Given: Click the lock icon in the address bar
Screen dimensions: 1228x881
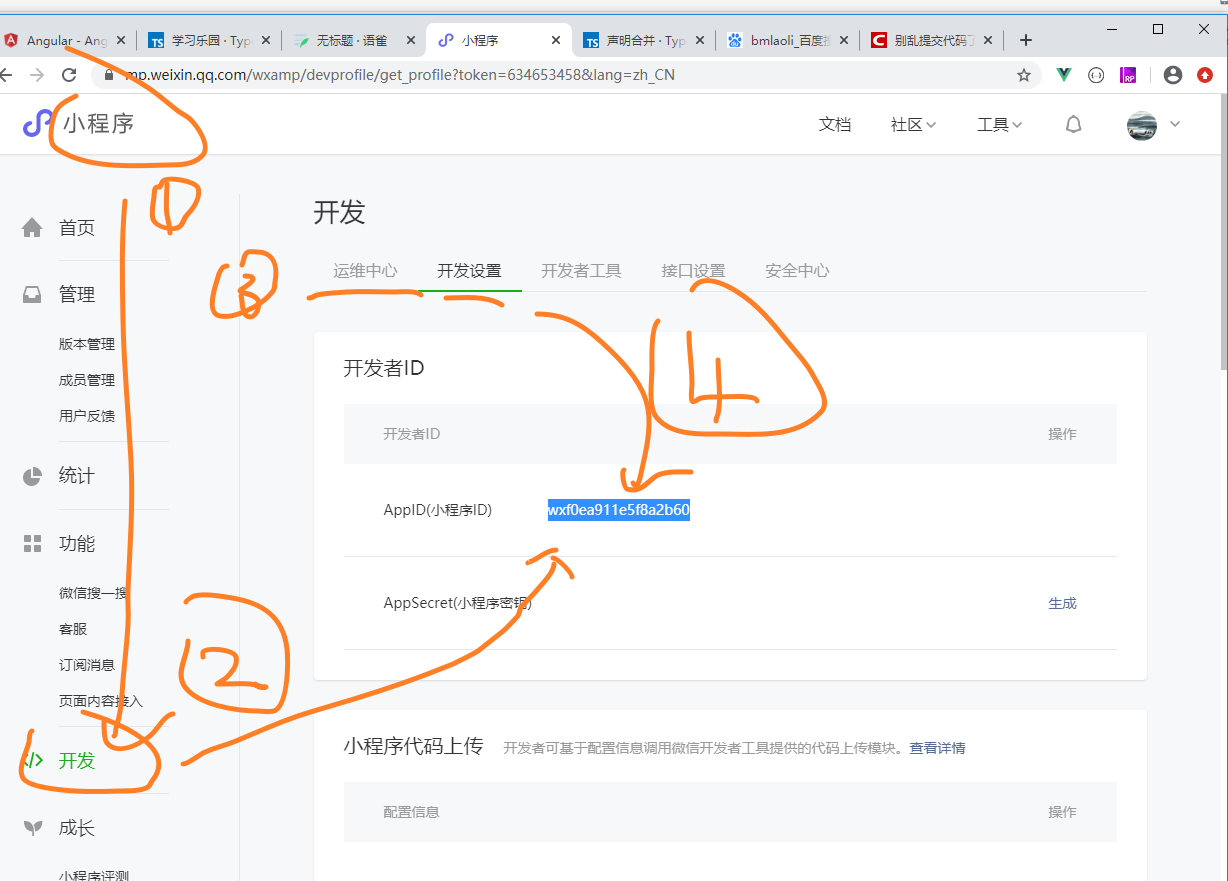Looking at the screenshot, I should click(108, 75).
